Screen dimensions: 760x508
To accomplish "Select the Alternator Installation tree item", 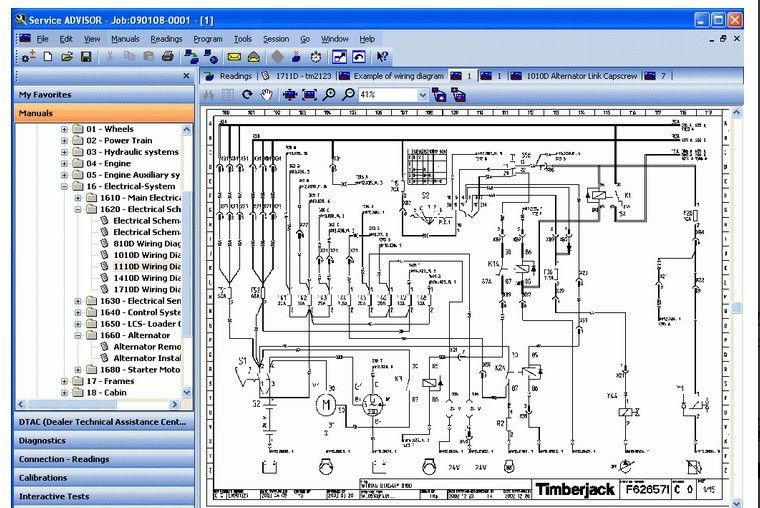I will [x=147, y=358].
